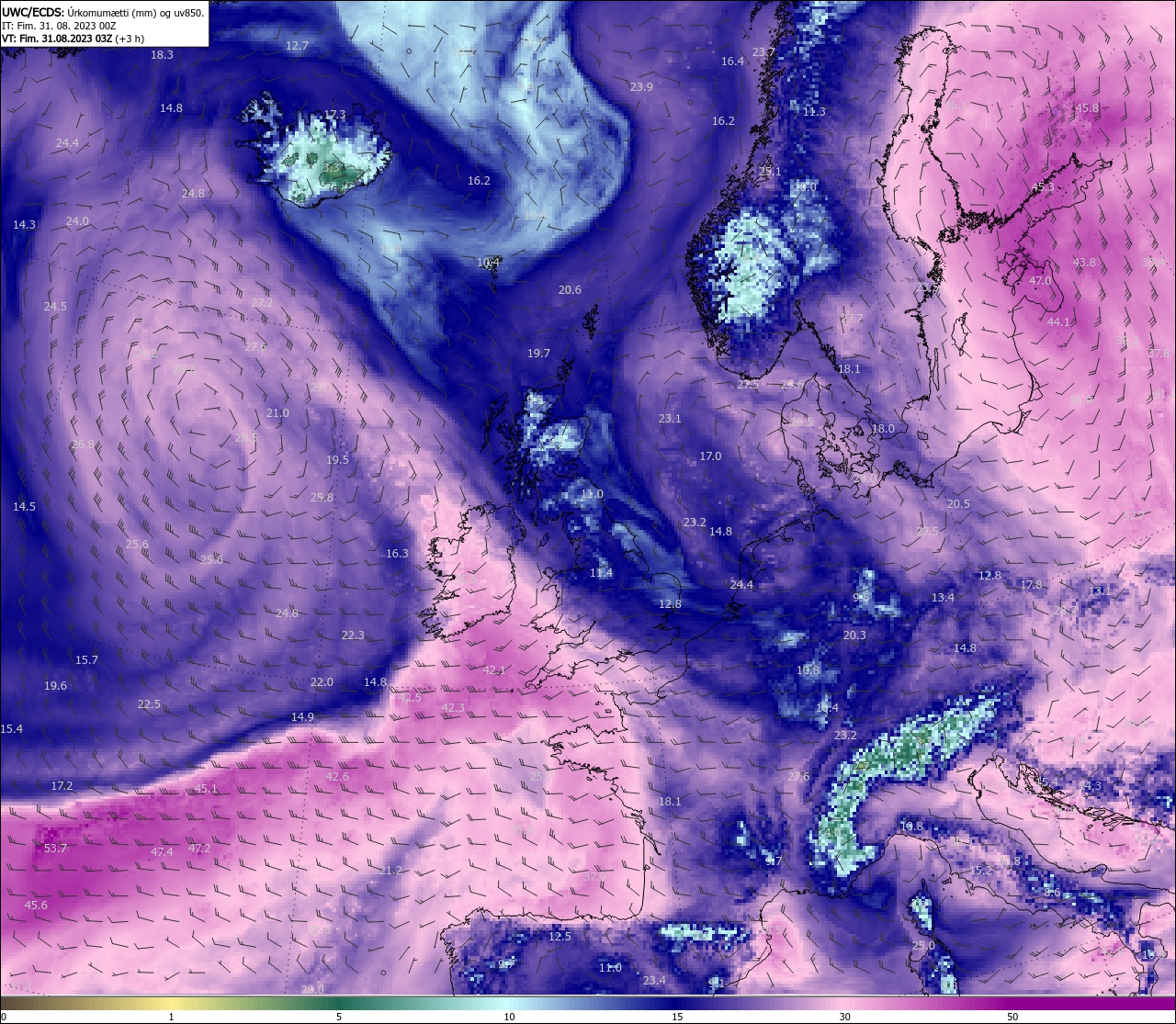Click the color scale label '5'

point(339,1017)
